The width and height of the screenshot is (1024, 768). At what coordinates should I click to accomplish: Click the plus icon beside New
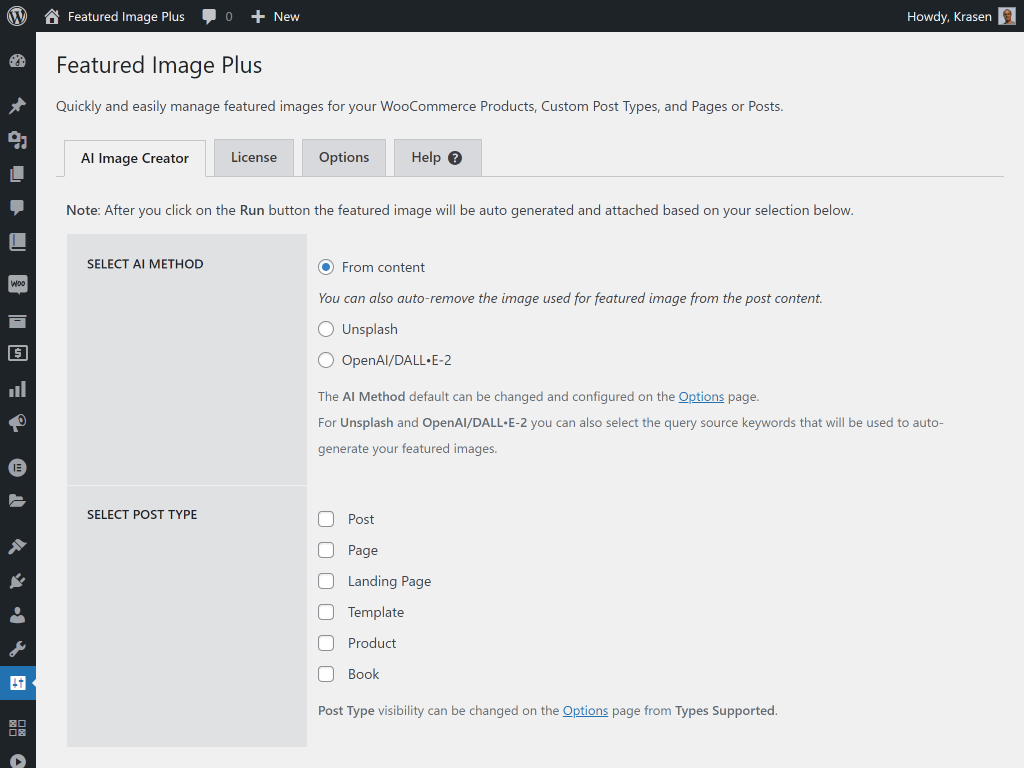[x=258, y=16]
